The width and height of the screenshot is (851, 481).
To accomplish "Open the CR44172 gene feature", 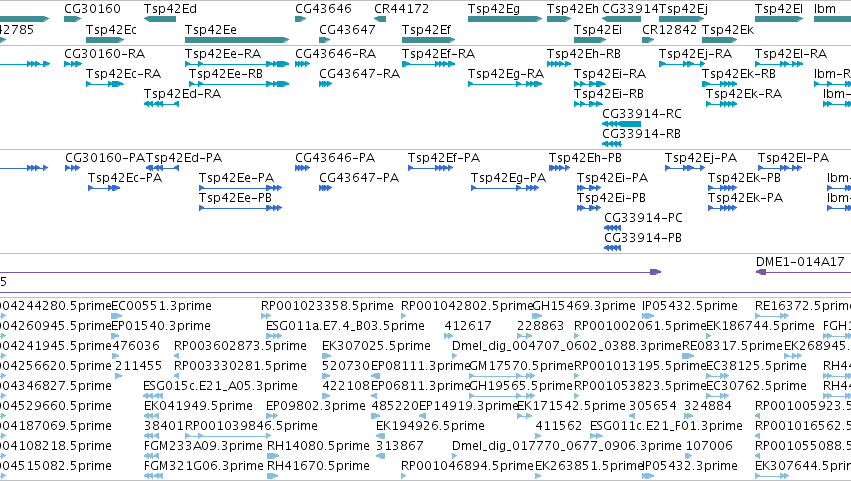I will tap(380, 19).
